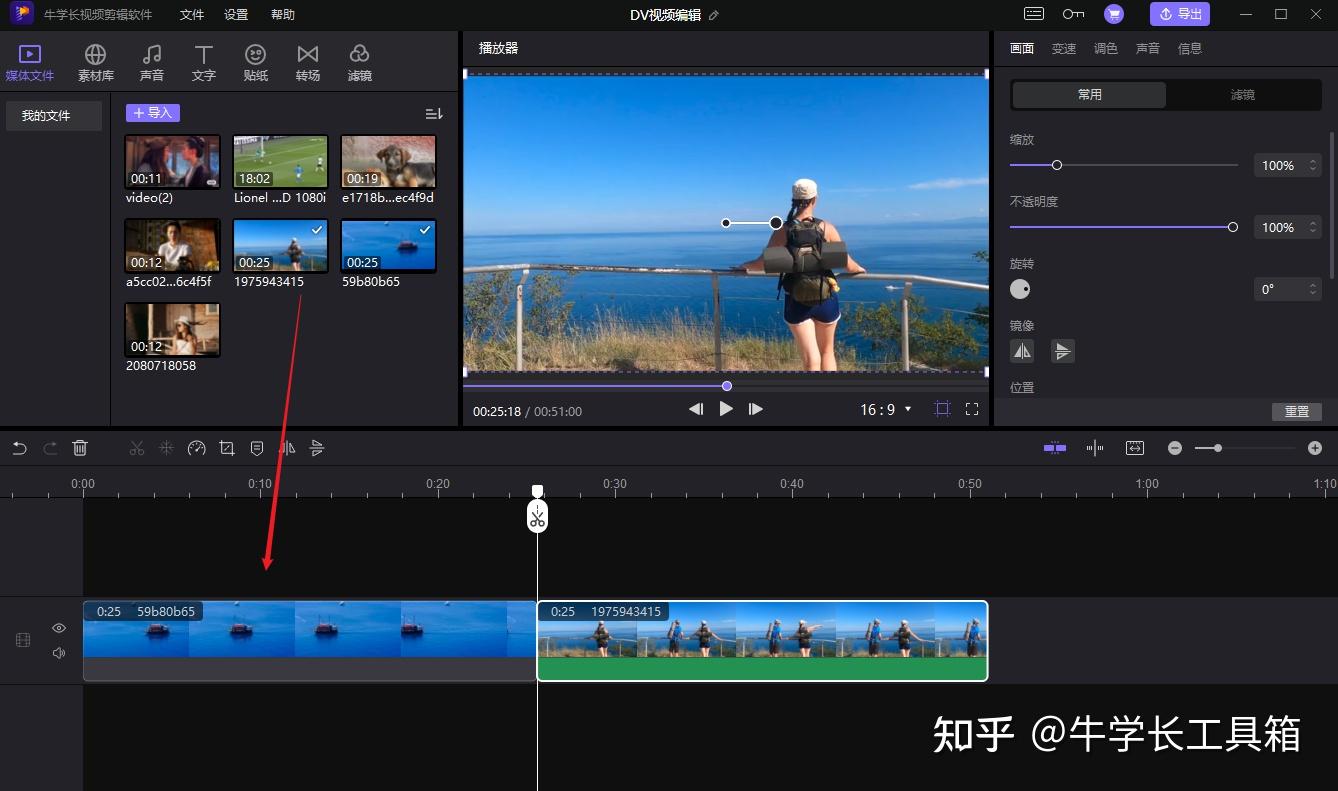Mute the video track speaker icon
The height and width of the screenshot is (791, 1338).
coord(59,653)
